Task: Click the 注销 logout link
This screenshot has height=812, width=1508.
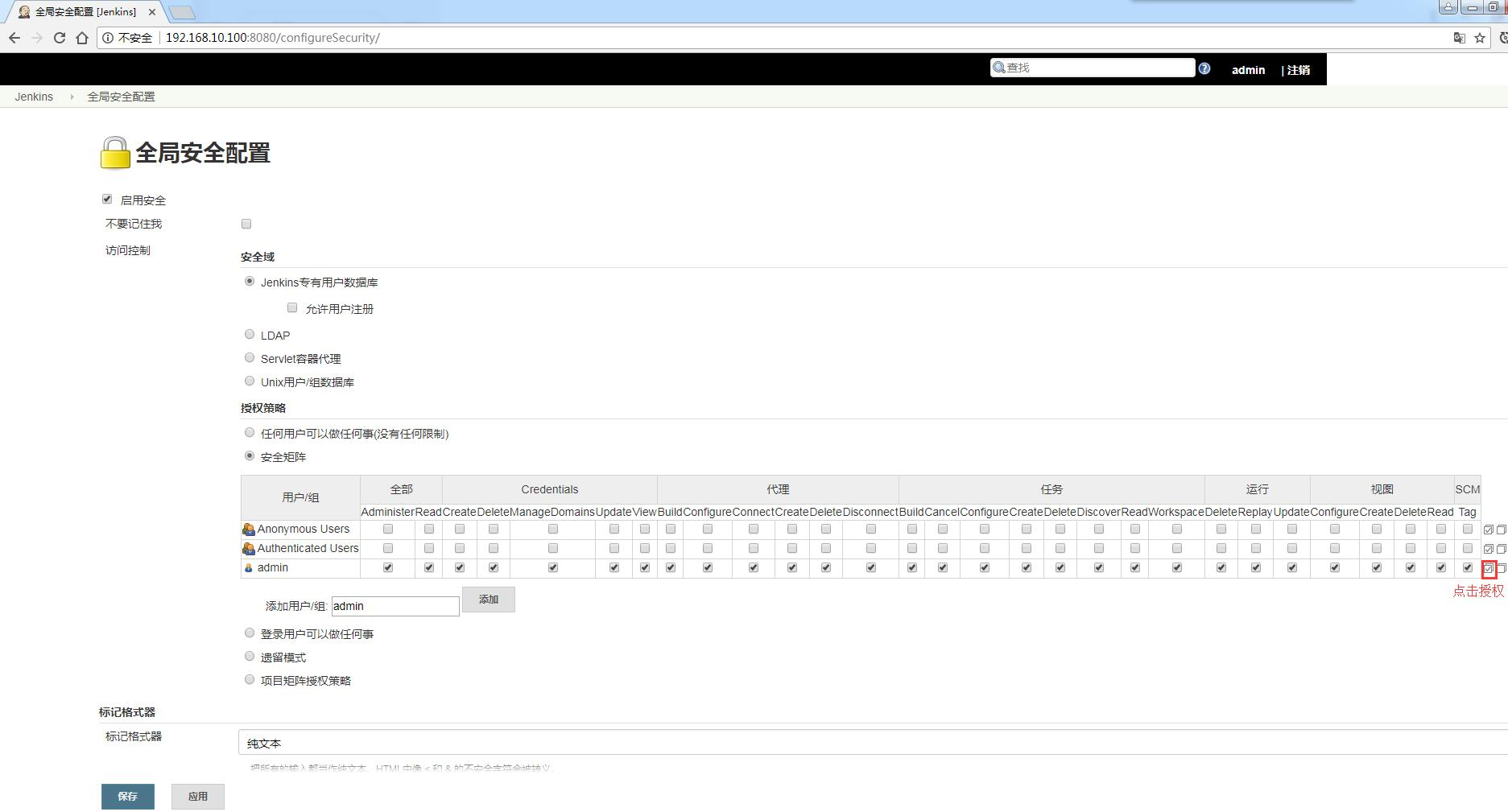Action: [x=1298, y=70]
